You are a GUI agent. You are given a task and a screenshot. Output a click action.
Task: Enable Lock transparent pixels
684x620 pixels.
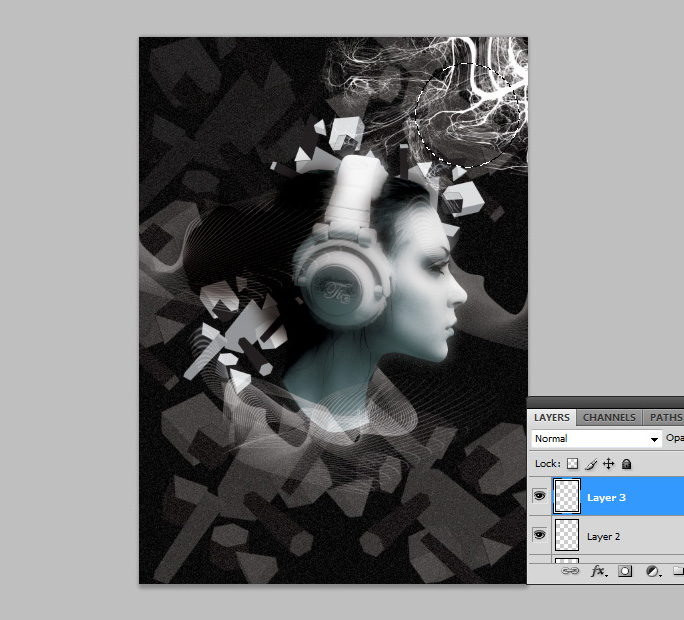(x=573, y=464)
